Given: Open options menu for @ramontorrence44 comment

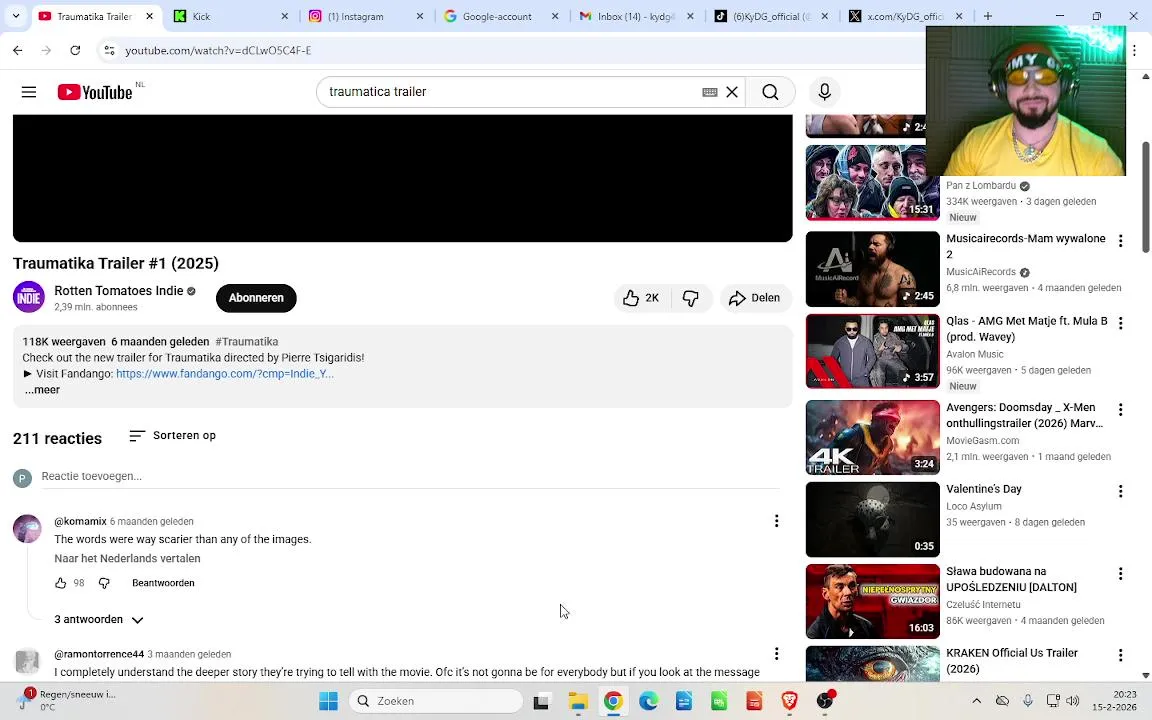Looking at the screenshot, I should (x=776, y=654).
